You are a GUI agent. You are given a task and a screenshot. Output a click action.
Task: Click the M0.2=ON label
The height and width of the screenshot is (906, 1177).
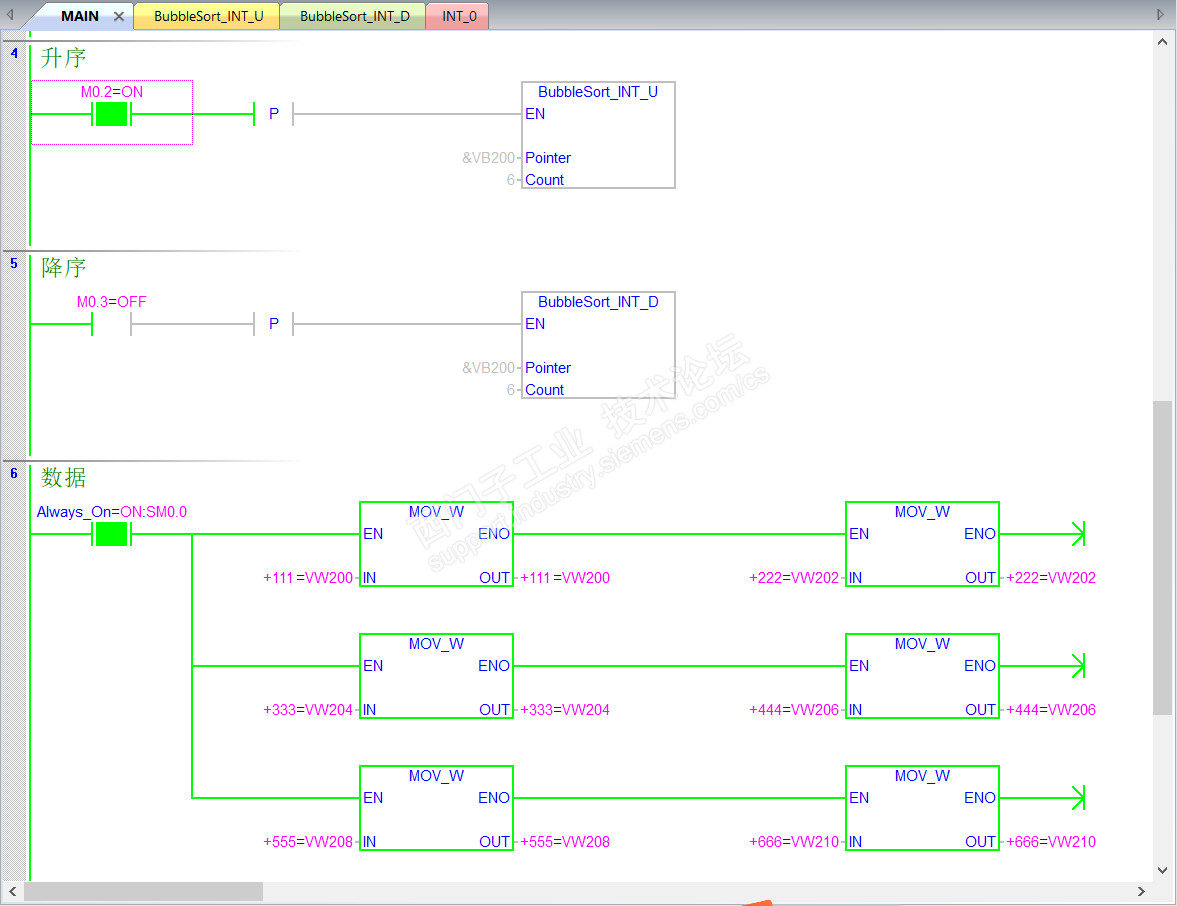point(112,92)
